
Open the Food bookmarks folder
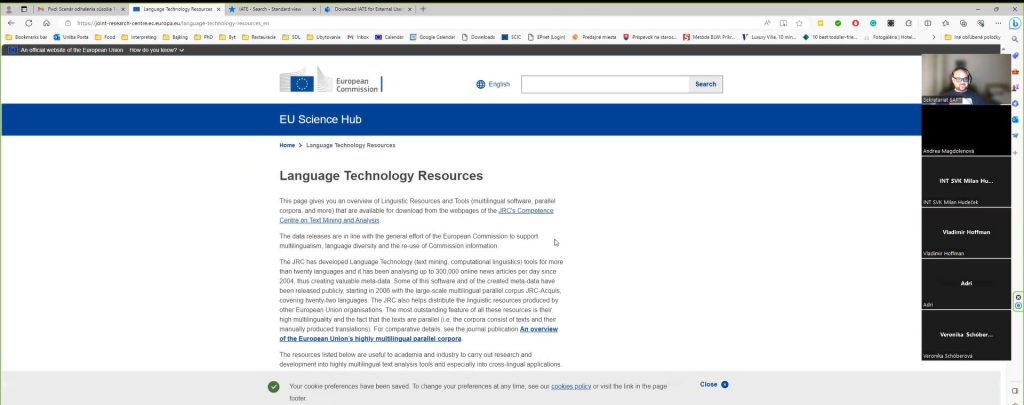(105, 37)
